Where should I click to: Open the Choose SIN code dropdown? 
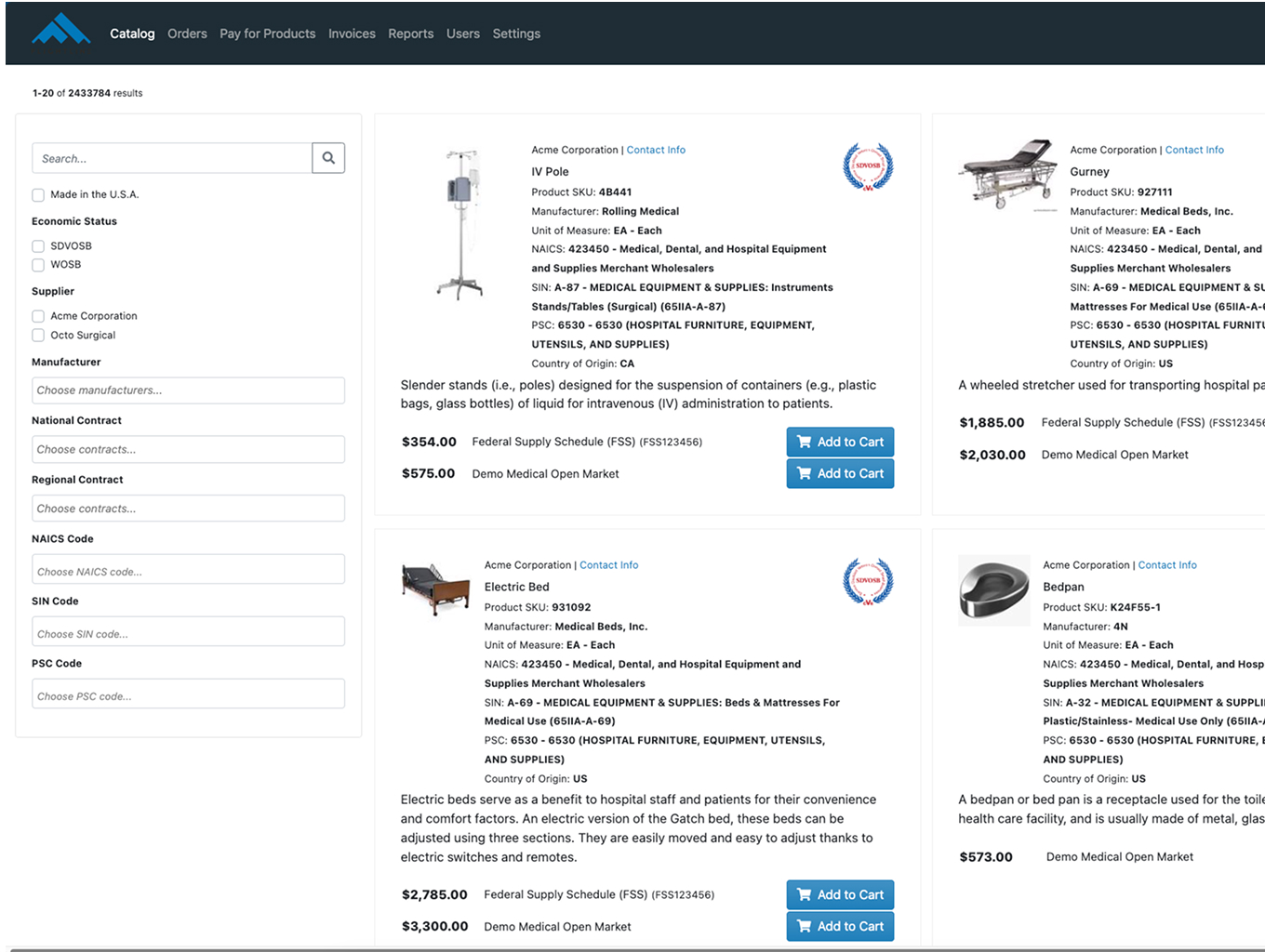click(x=188, y=631)
